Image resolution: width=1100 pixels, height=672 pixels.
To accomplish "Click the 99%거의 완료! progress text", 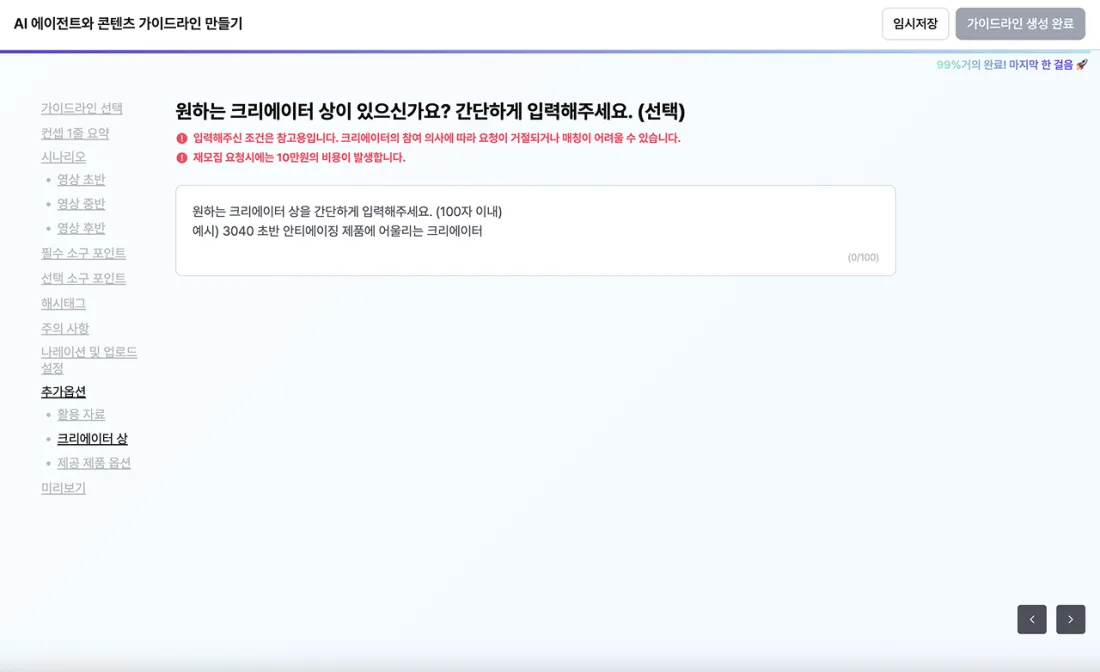I will coord(971,65).
